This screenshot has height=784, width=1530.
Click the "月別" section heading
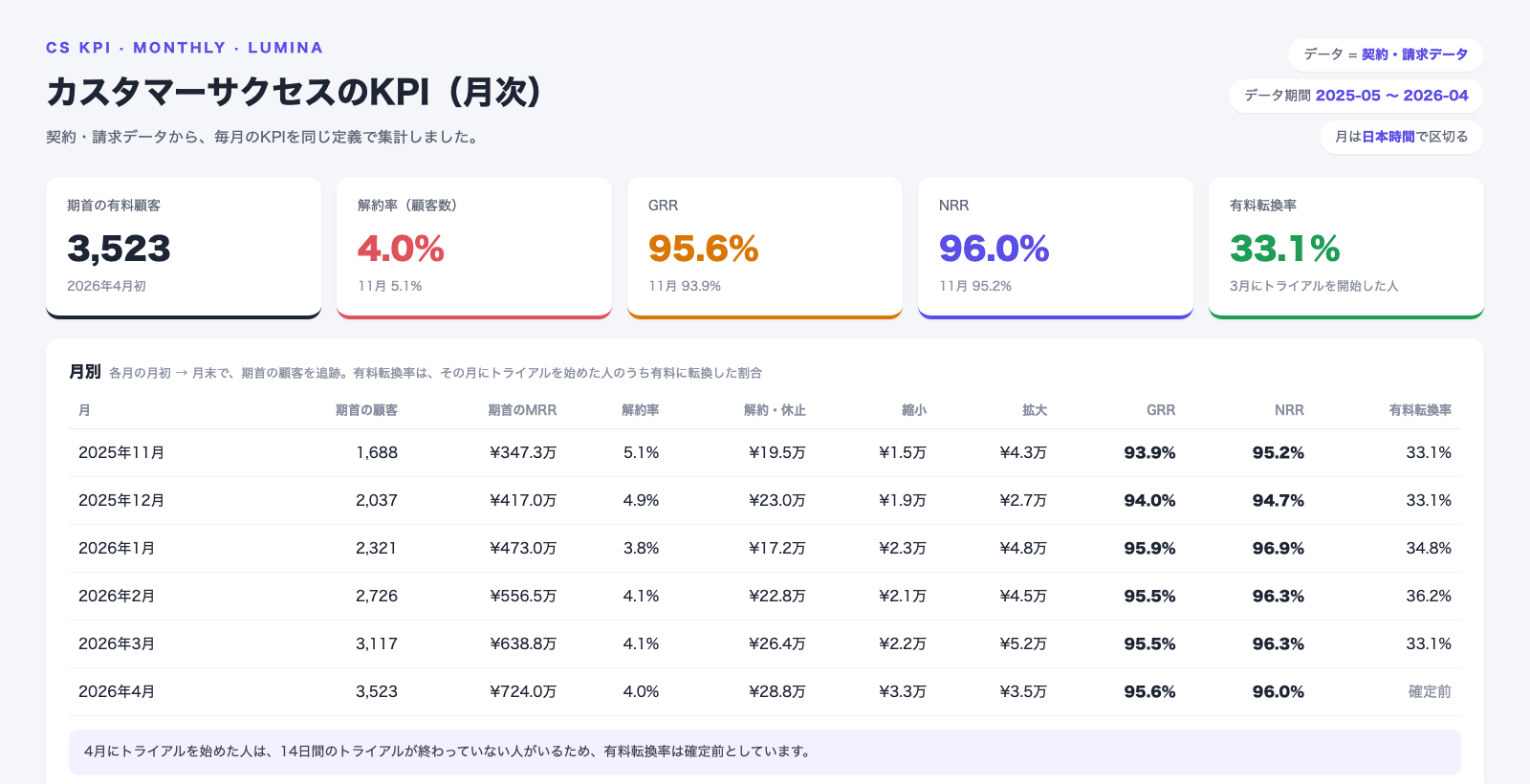point(85,372)
